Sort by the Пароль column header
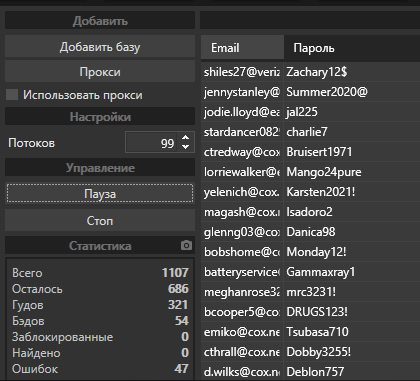420x381 pixels. click(352, 48)
